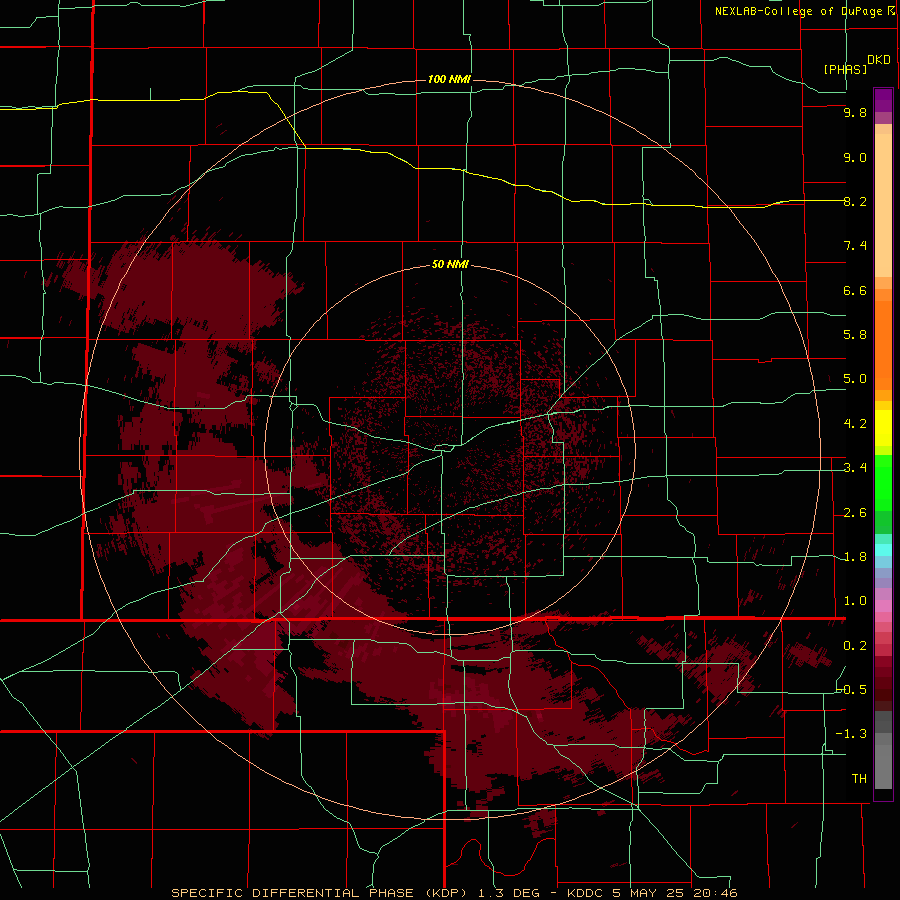This screenshot has width=900, height=900.
Task: Click the KDDC station identifier
Action: click(587, 893)
